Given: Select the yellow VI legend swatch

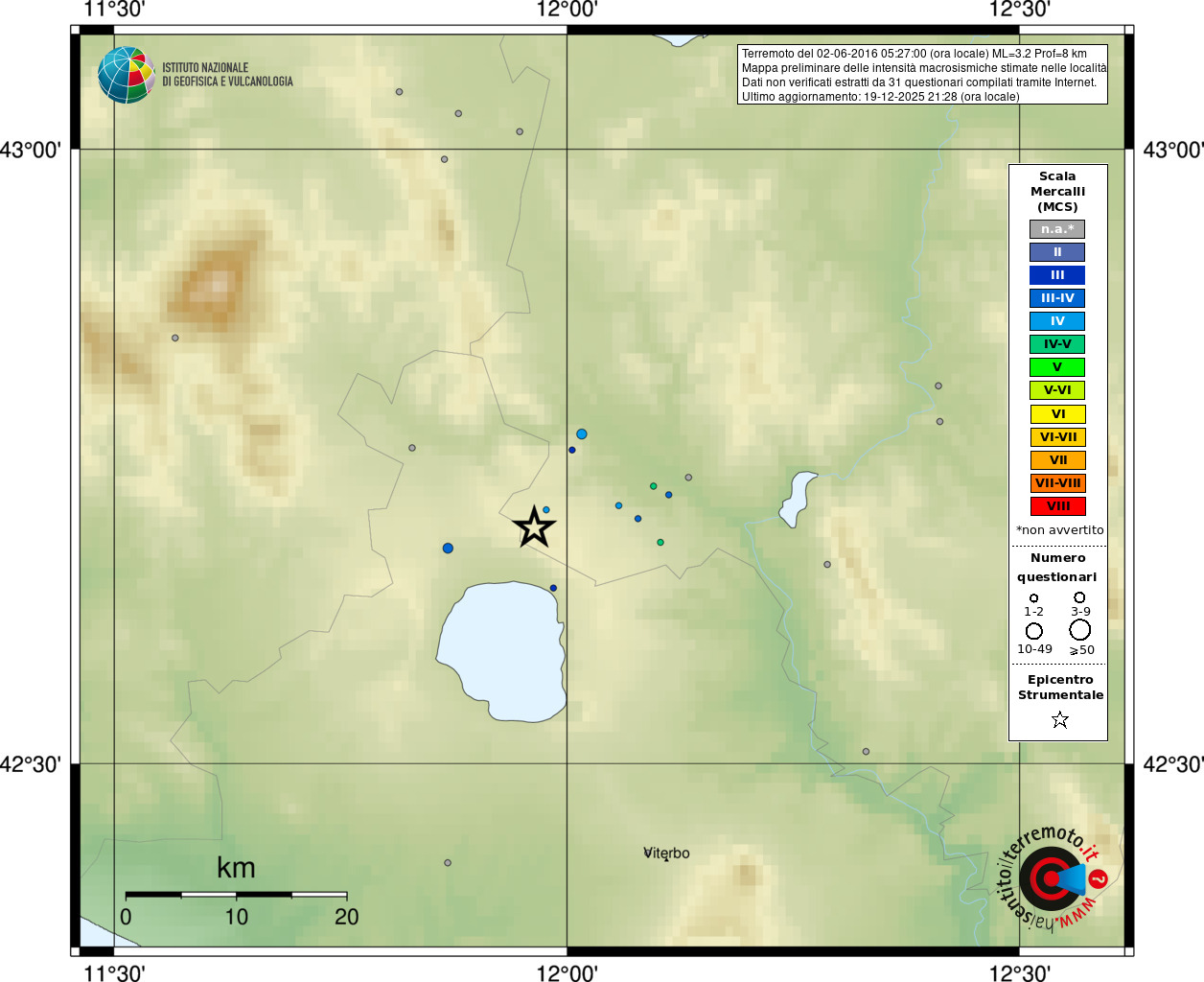Looking at the screenshot, I should point(1057,414).
